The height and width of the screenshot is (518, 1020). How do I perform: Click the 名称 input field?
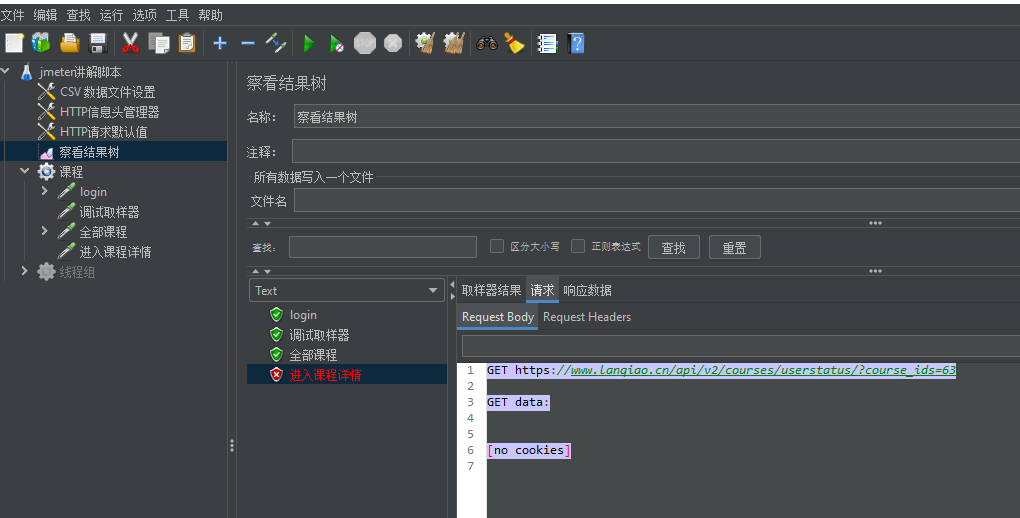coord(657,117)
